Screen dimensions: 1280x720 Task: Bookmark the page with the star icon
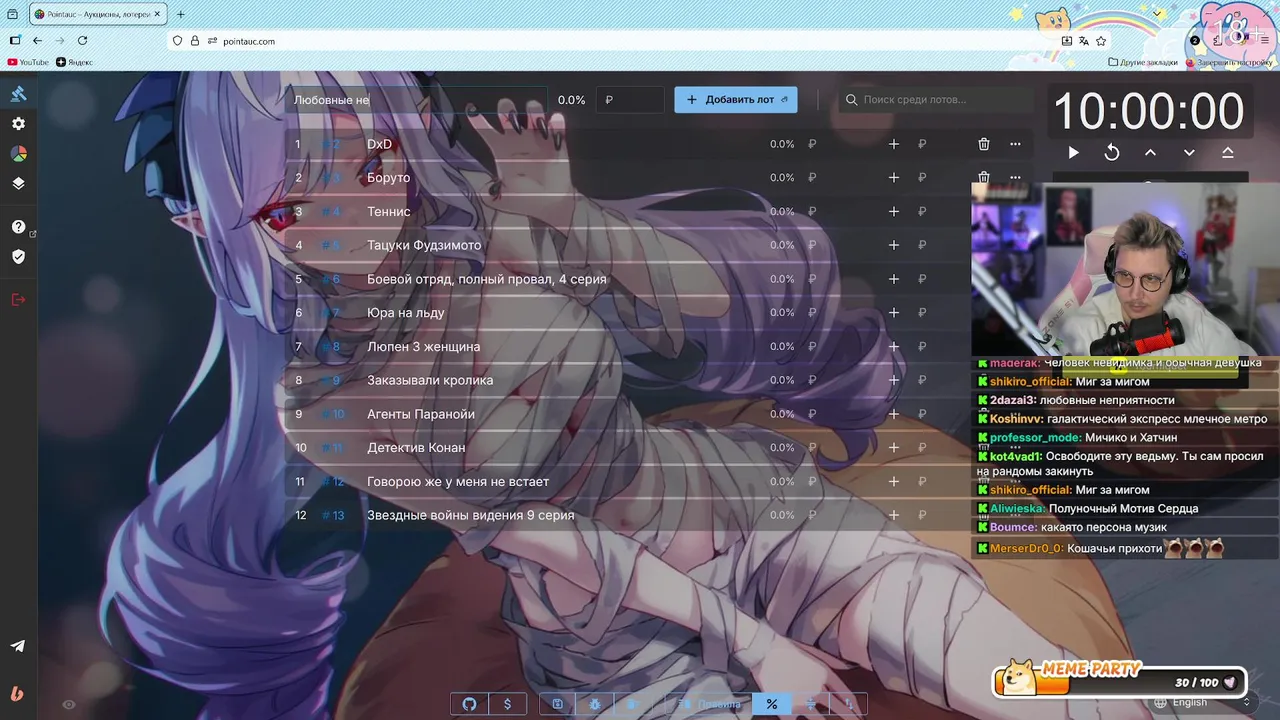tap(1101, 41)
